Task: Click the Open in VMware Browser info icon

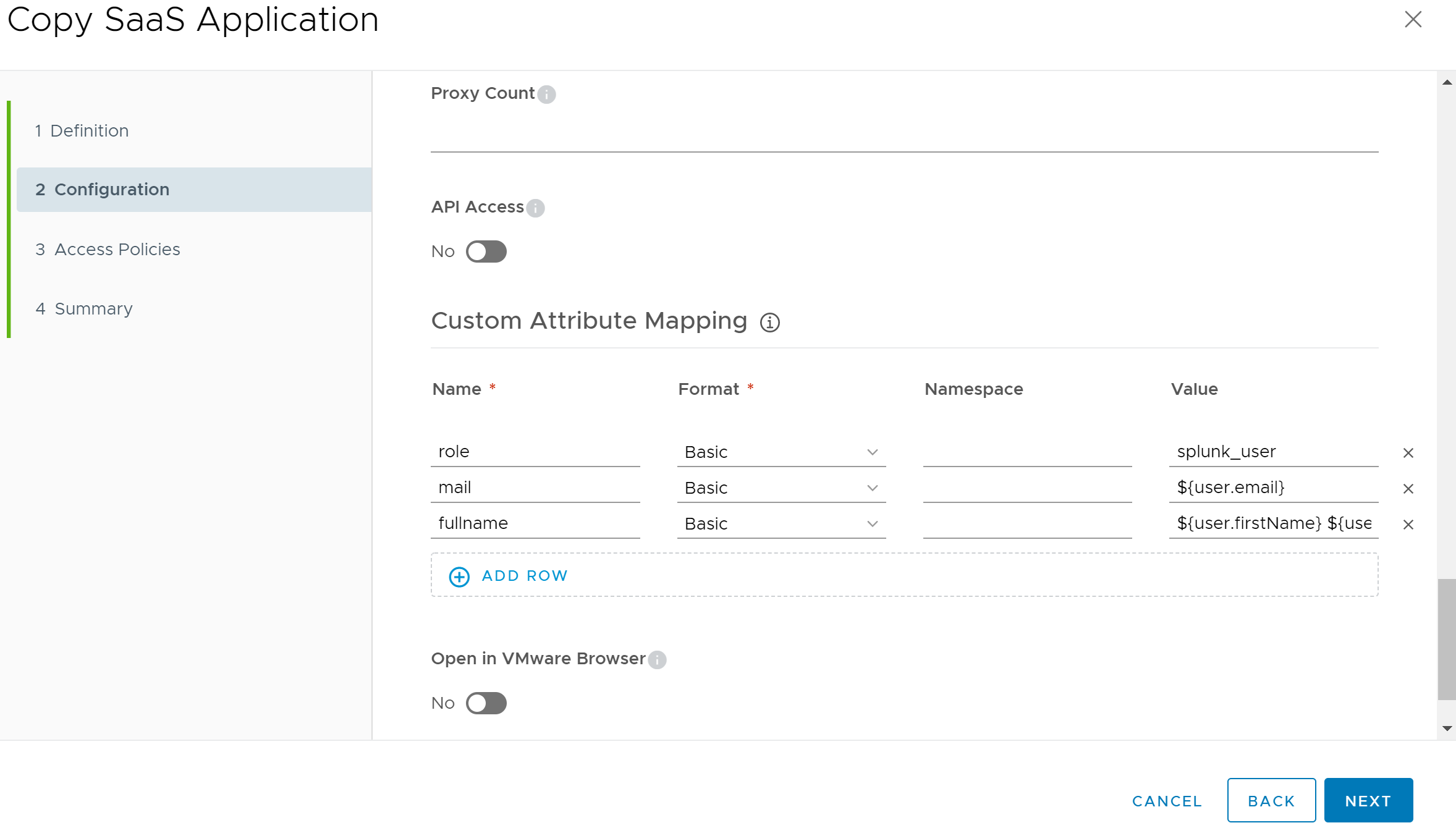Action: pos(658,659)
